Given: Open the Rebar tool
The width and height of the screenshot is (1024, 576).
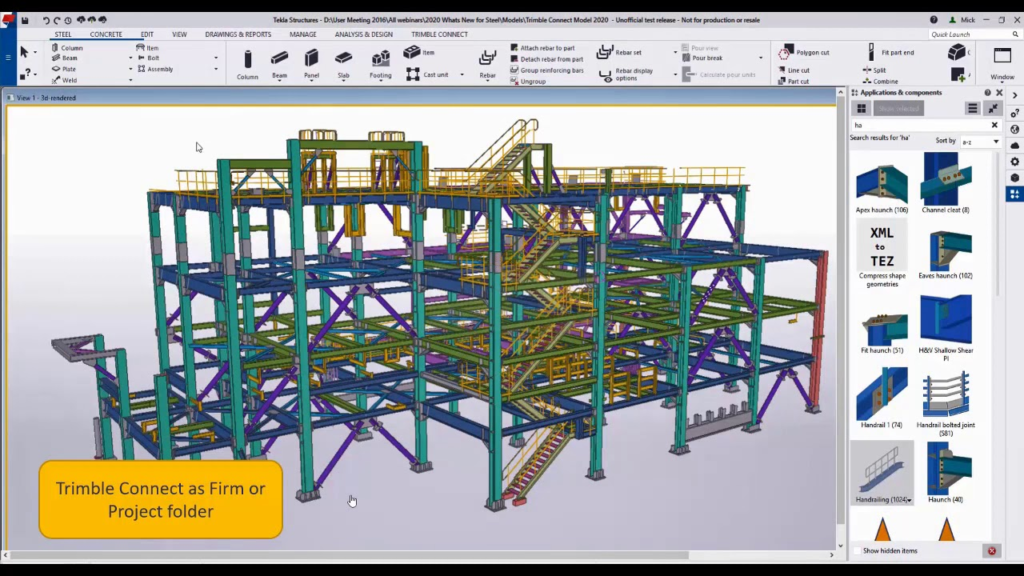Looking at the screenshot, I should pyautogui.click(x=487, y=65).
